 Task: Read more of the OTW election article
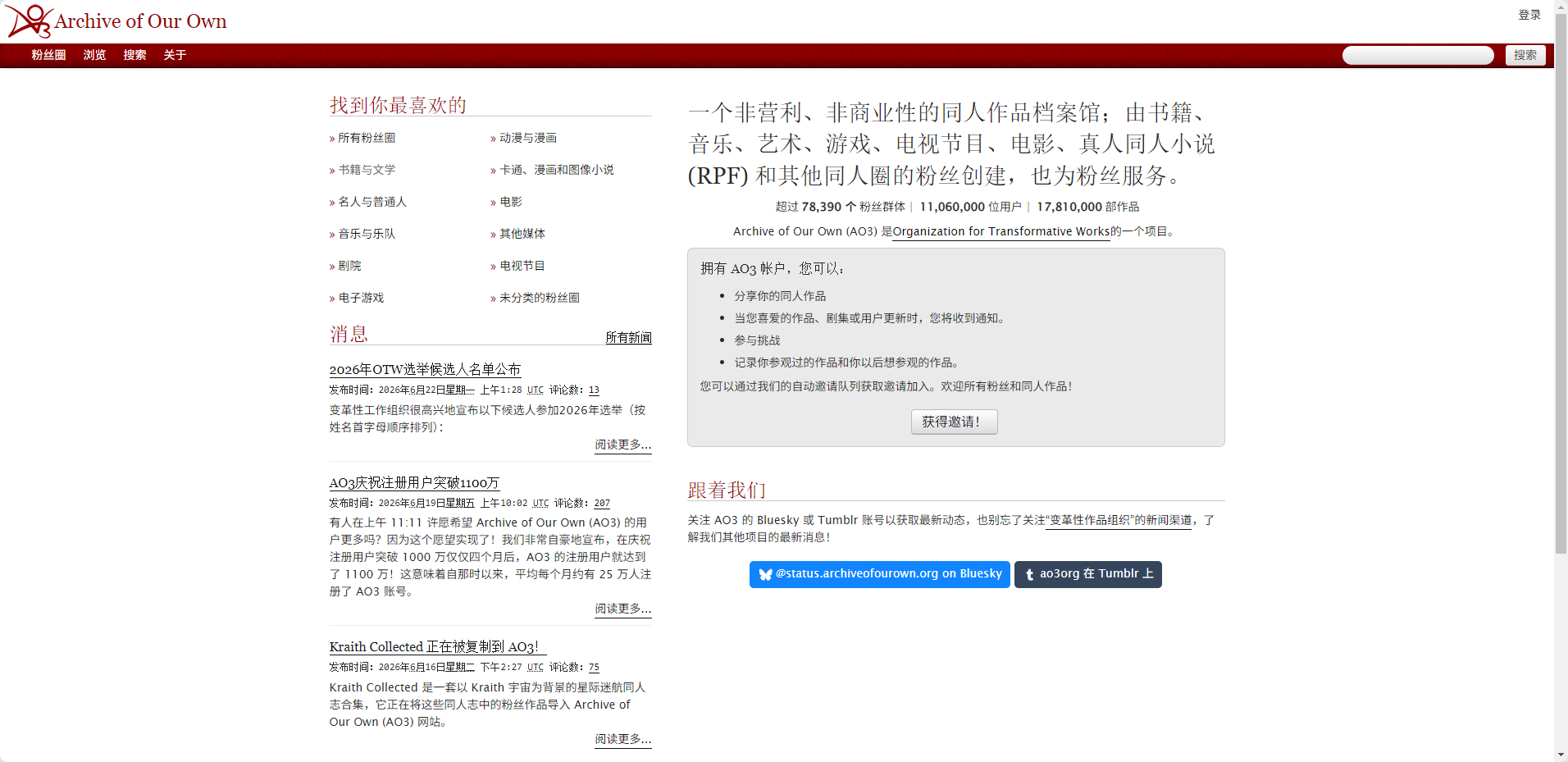coord(623,445)
